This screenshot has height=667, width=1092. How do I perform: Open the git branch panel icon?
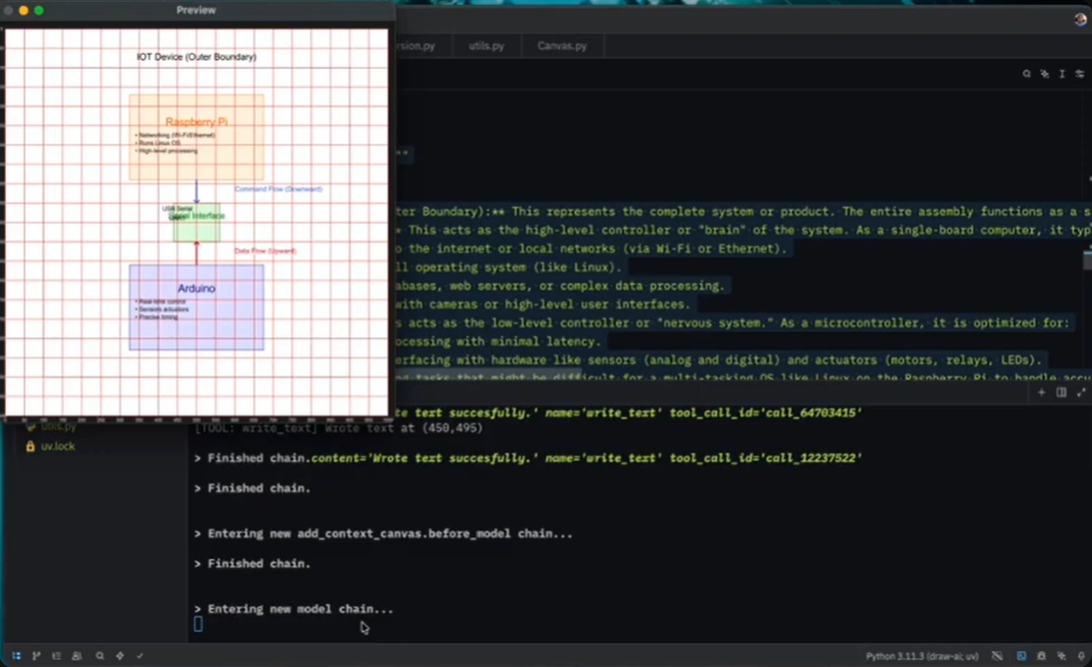[x=36, y=656]
